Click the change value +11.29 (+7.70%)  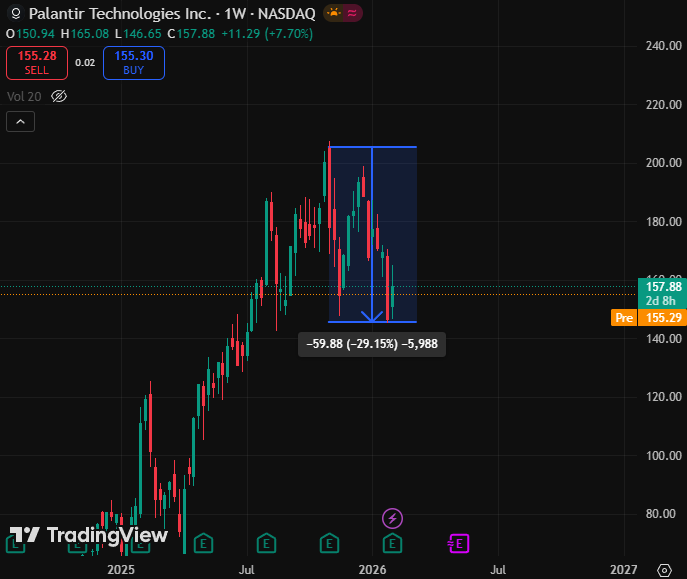(267, 34)
